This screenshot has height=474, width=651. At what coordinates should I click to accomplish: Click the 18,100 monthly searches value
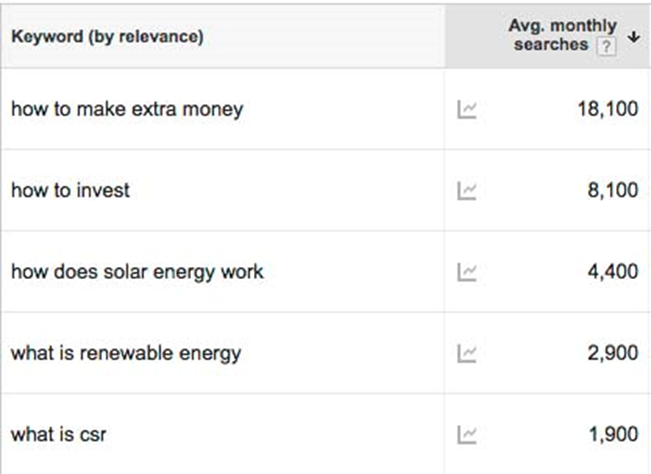608,109
